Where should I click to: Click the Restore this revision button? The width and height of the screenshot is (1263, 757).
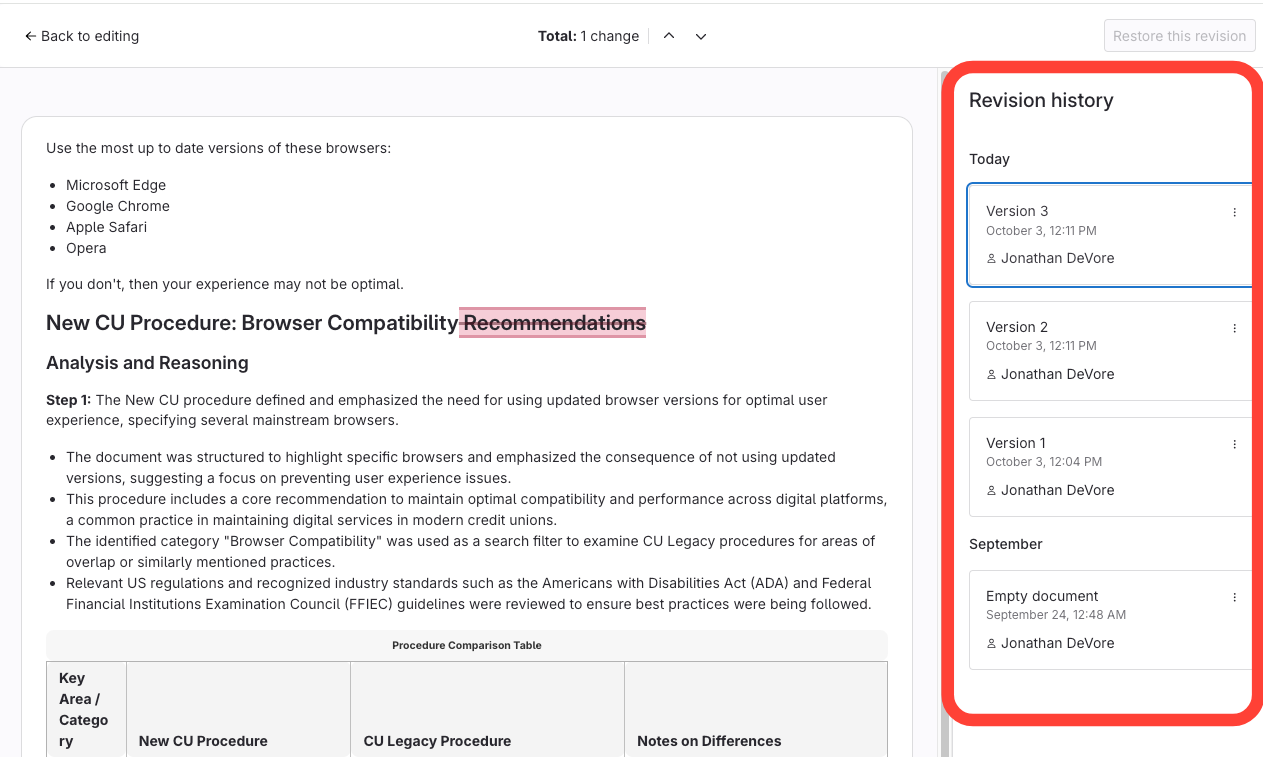(1179, 36)
